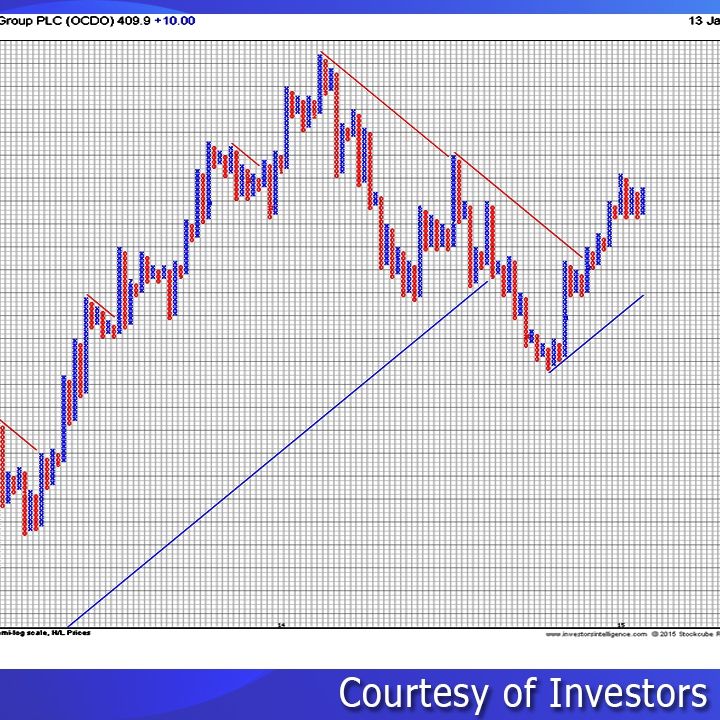Open the www.investorsintelligence.com link

pos(596,634)
